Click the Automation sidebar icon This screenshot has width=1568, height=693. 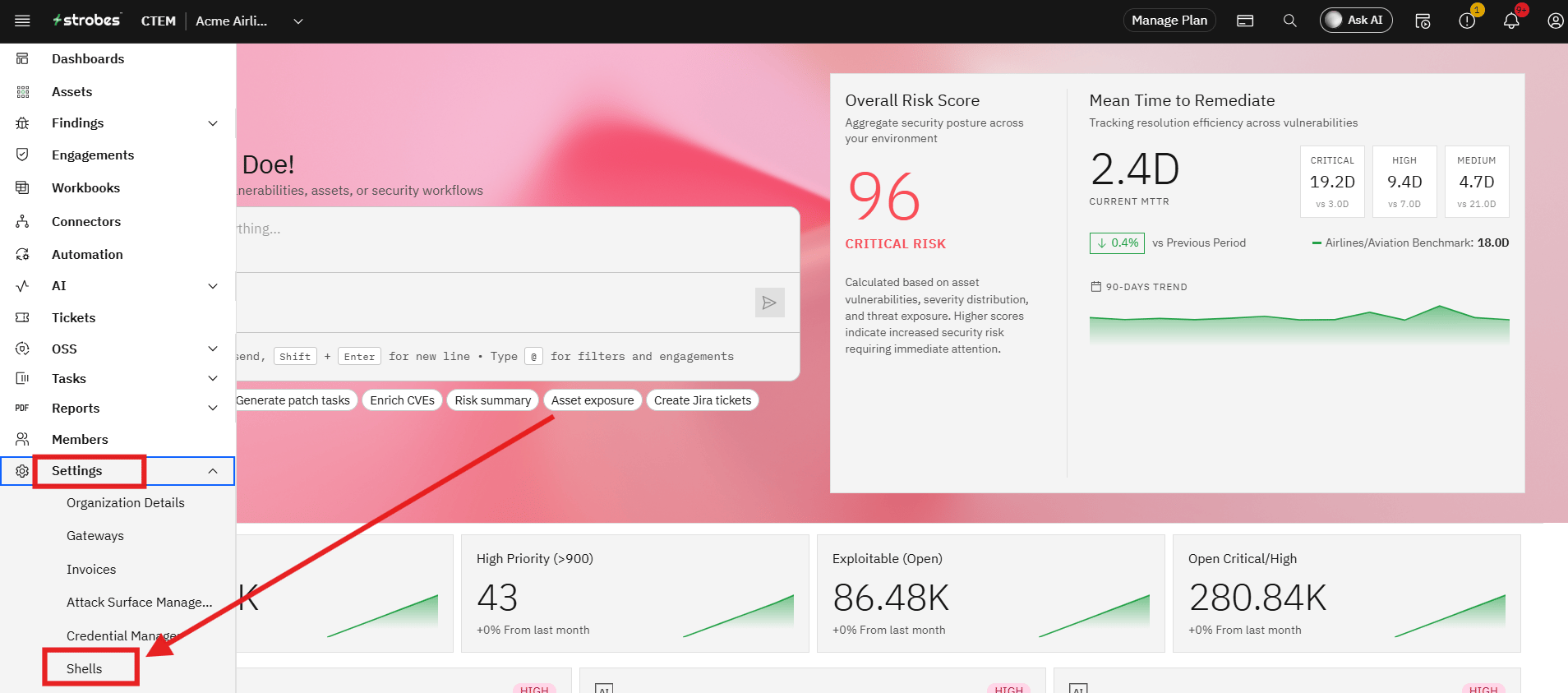(22, 254)
